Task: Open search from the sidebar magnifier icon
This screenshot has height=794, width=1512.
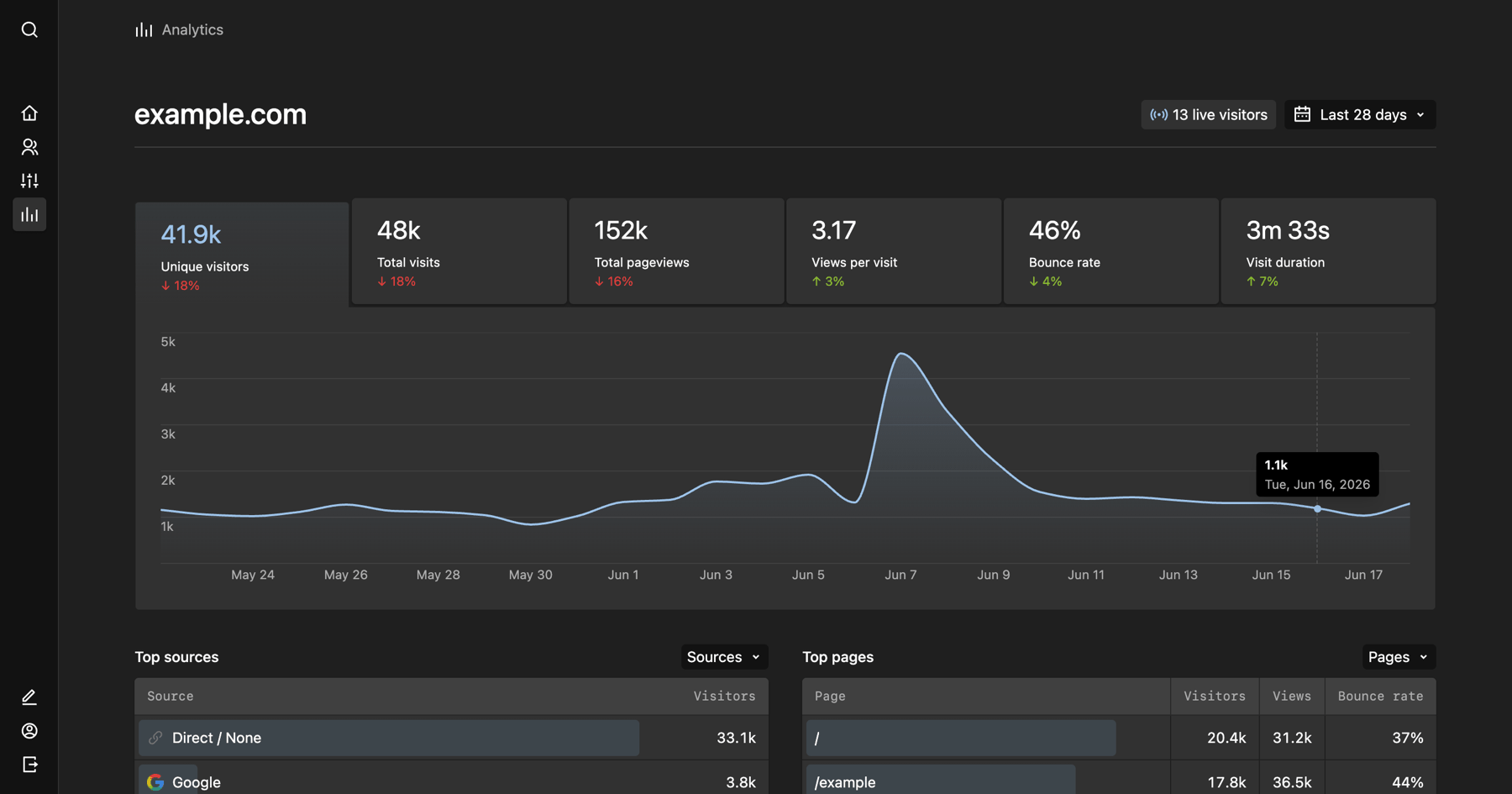Action: click(x=29, y=29)
